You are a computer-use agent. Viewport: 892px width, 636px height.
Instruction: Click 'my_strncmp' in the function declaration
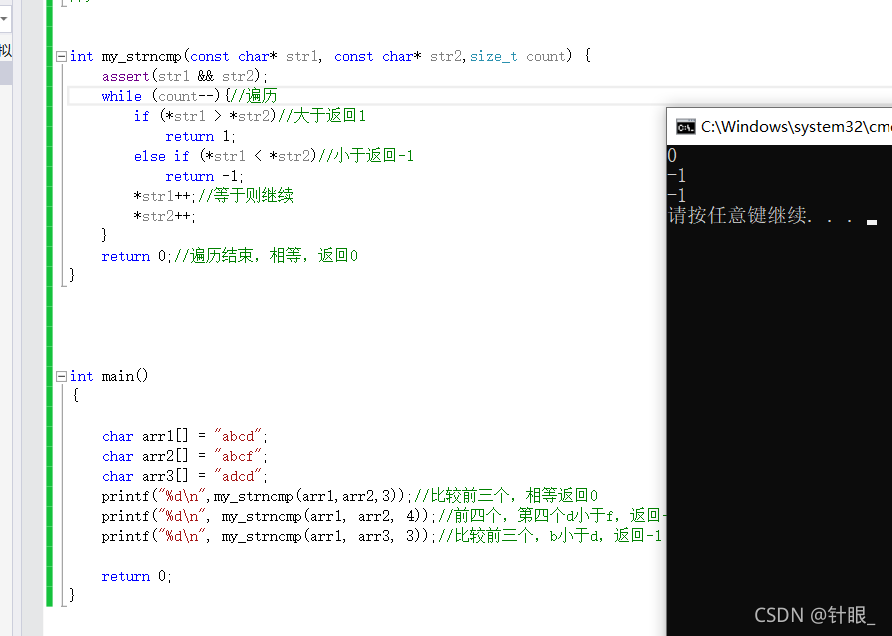141,56
